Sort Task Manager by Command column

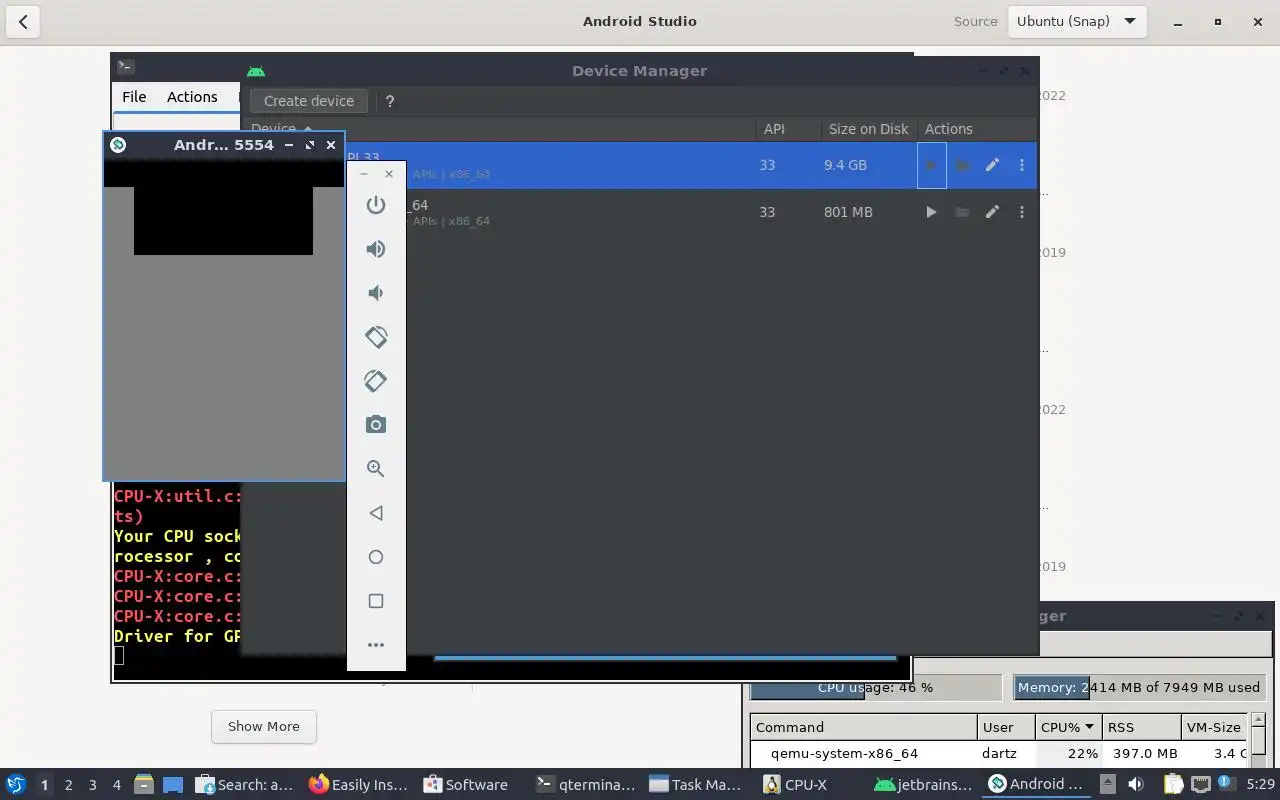(x=863, y=727)
